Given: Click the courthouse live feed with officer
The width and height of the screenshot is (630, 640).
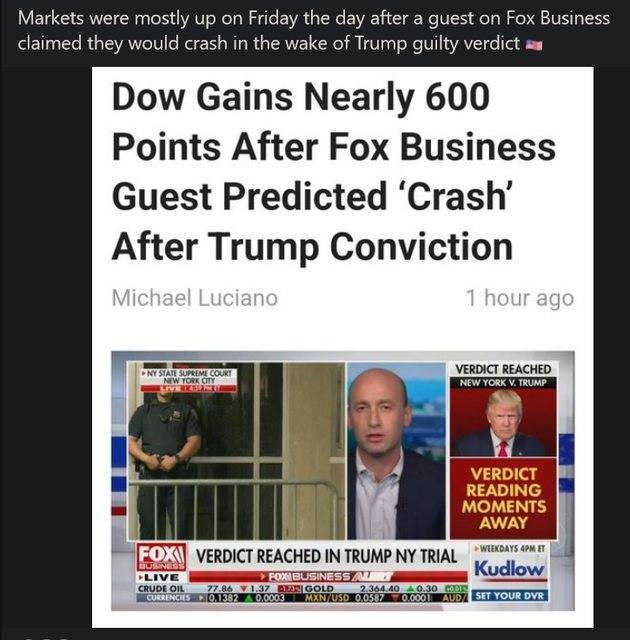Looking at the screenshot, I should 236,451.
